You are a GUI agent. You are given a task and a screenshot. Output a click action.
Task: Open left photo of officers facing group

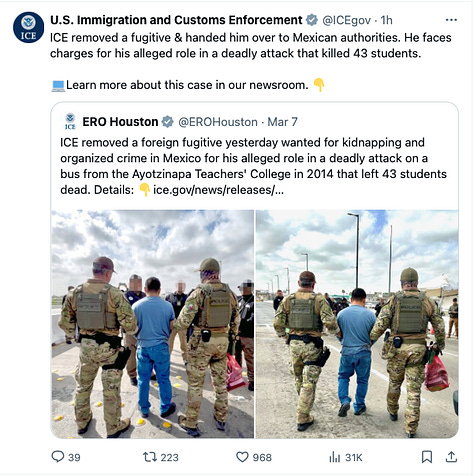[x=152, y=324]
